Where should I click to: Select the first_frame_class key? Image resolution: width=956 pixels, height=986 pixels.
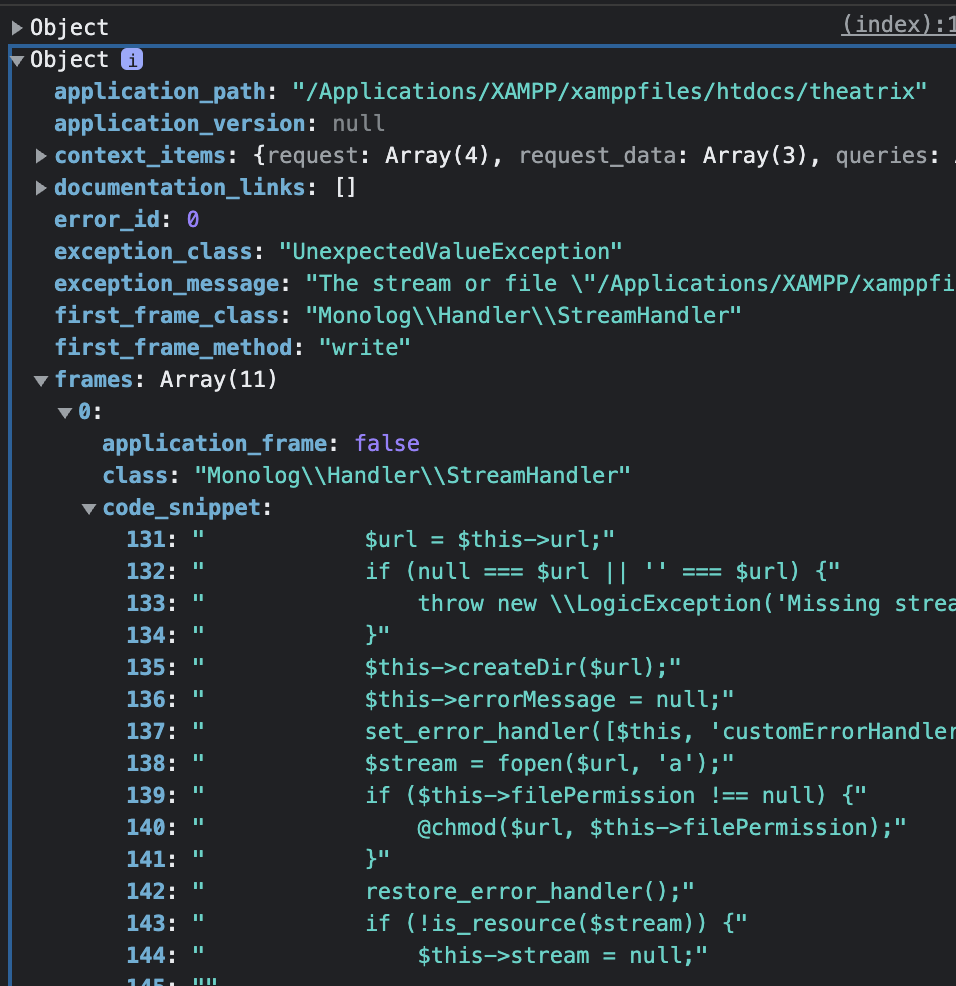pyautogui.click(x=167, y=316)
